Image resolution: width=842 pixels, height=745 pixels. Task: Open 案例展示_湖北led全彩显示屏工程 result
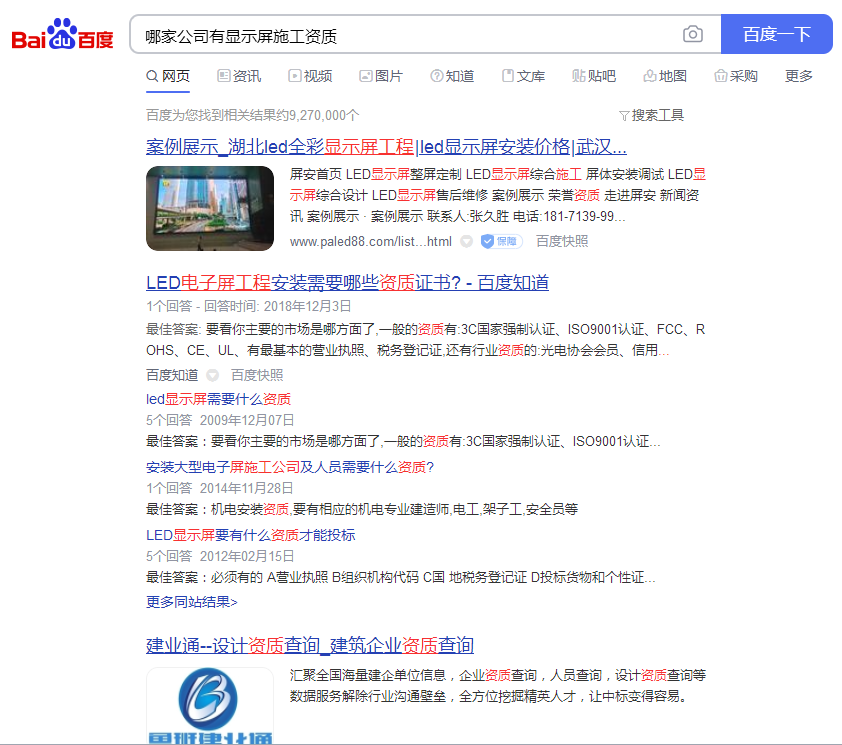(x=386, y=147)
